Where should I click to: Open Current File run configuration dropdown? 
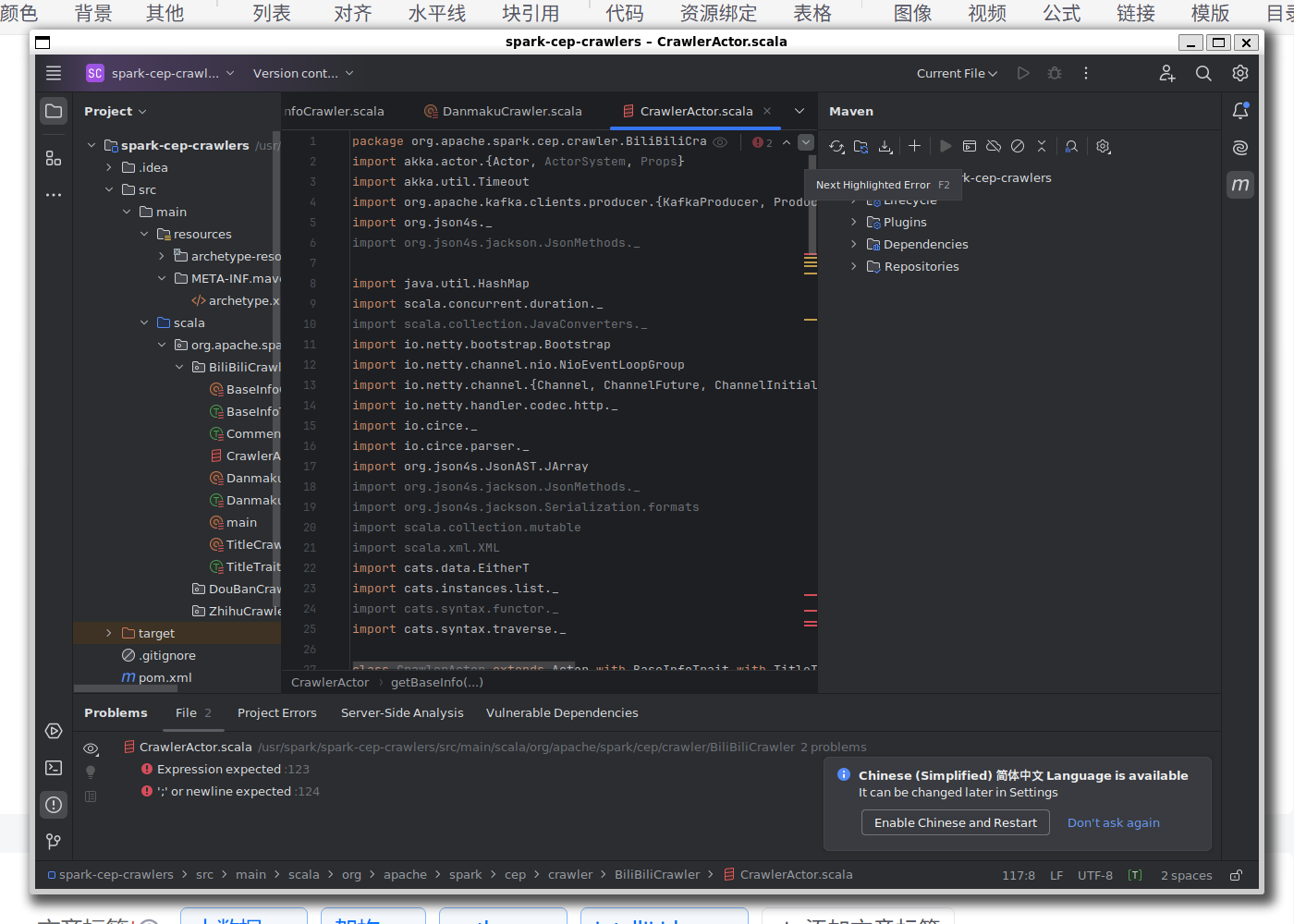tap(957, 73)
